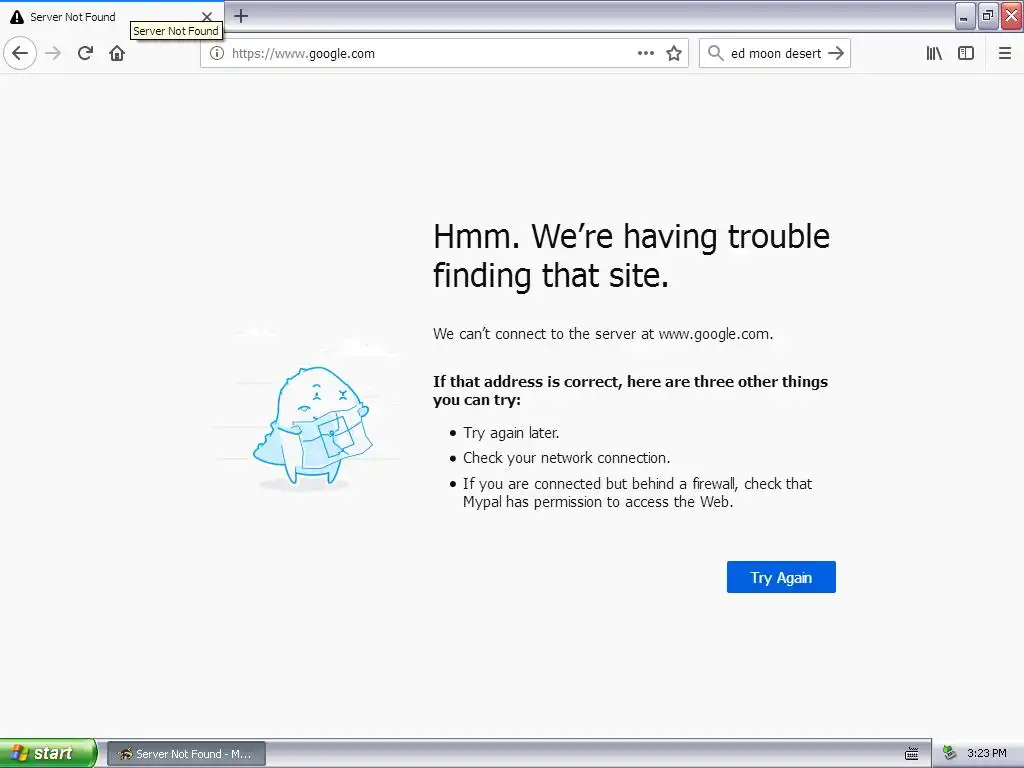Click the Try Again button

point(781,577)
